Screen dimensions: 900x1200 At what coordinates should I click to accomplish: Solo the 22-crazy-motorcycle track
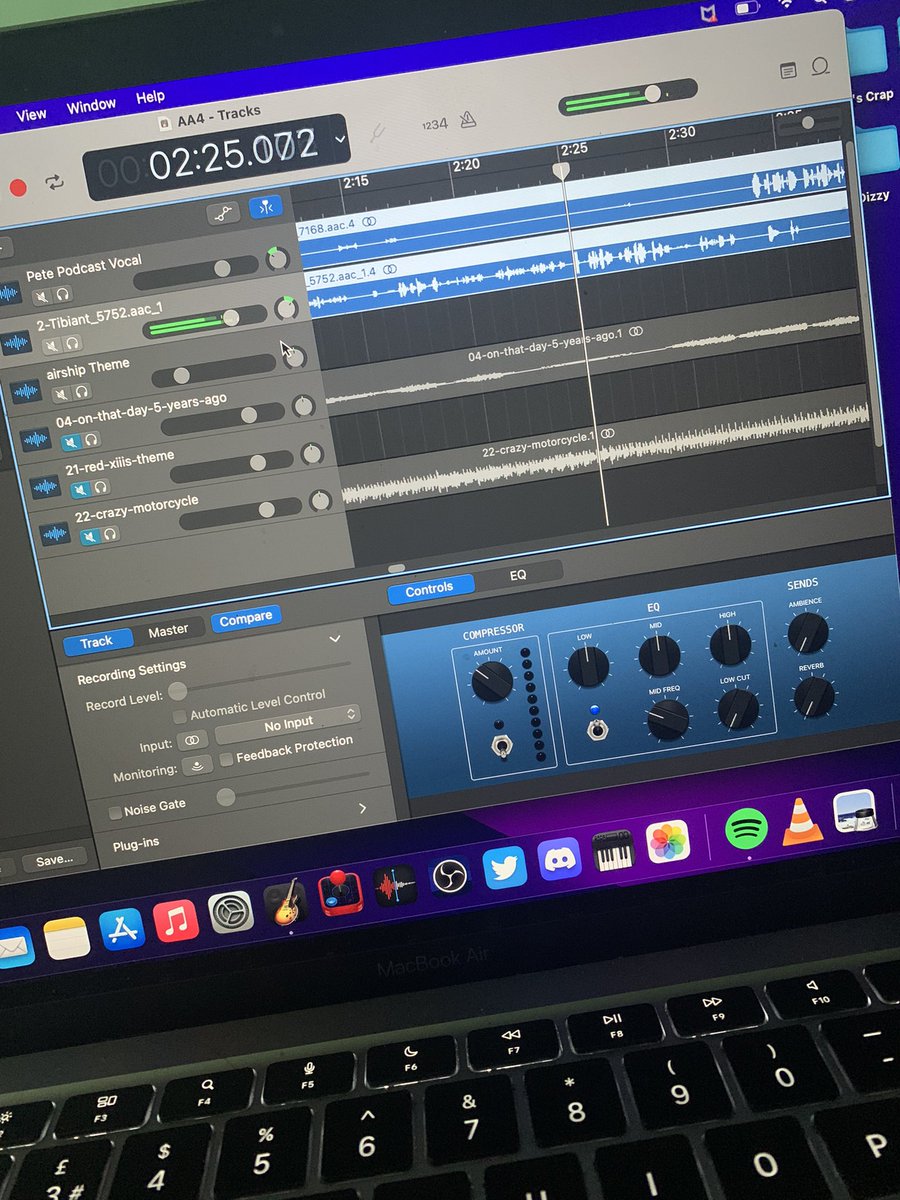(x=111, y=533)
